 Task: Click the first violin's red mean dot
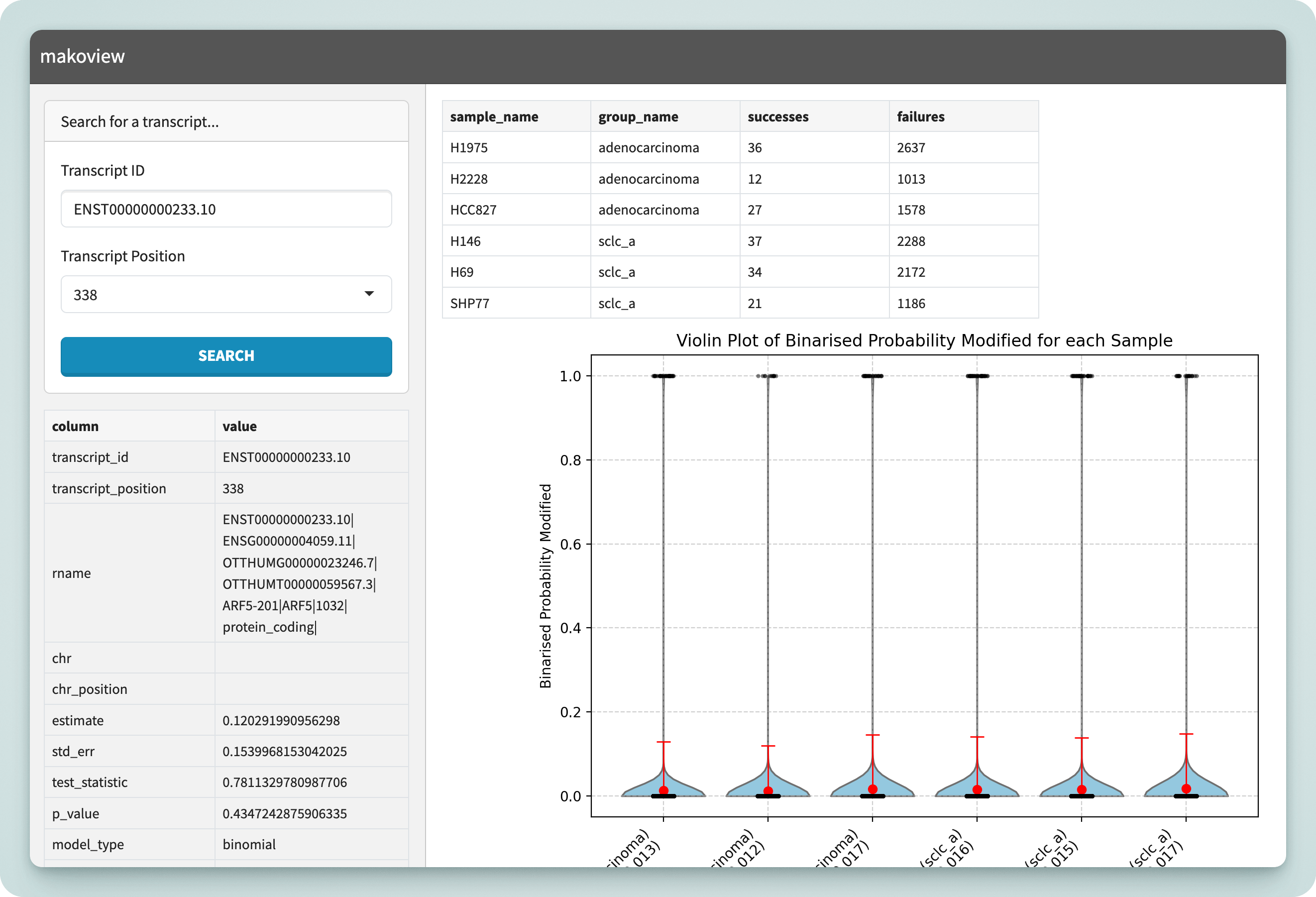click(x=663, y=790)
